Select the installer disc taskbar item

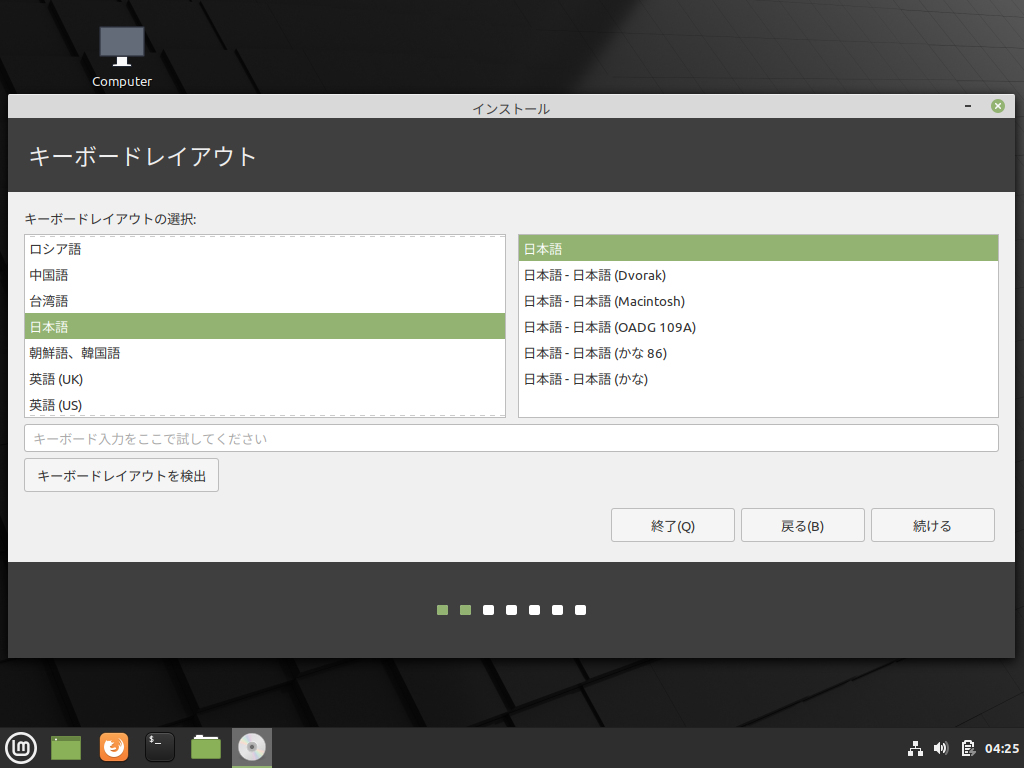point(251,748)
